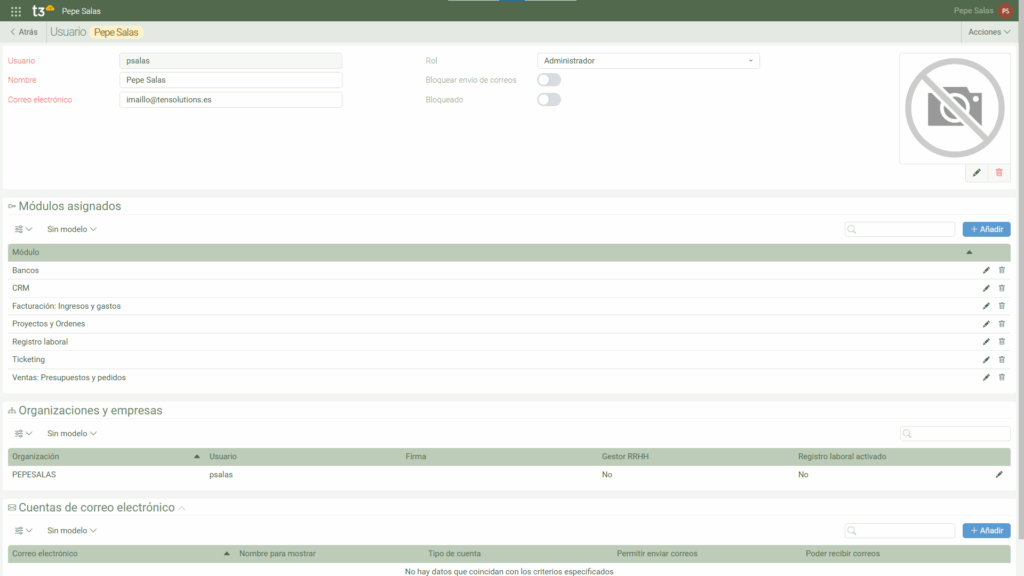Open the apps grid menu icon

pyautogui.click(x=15, y=11)
